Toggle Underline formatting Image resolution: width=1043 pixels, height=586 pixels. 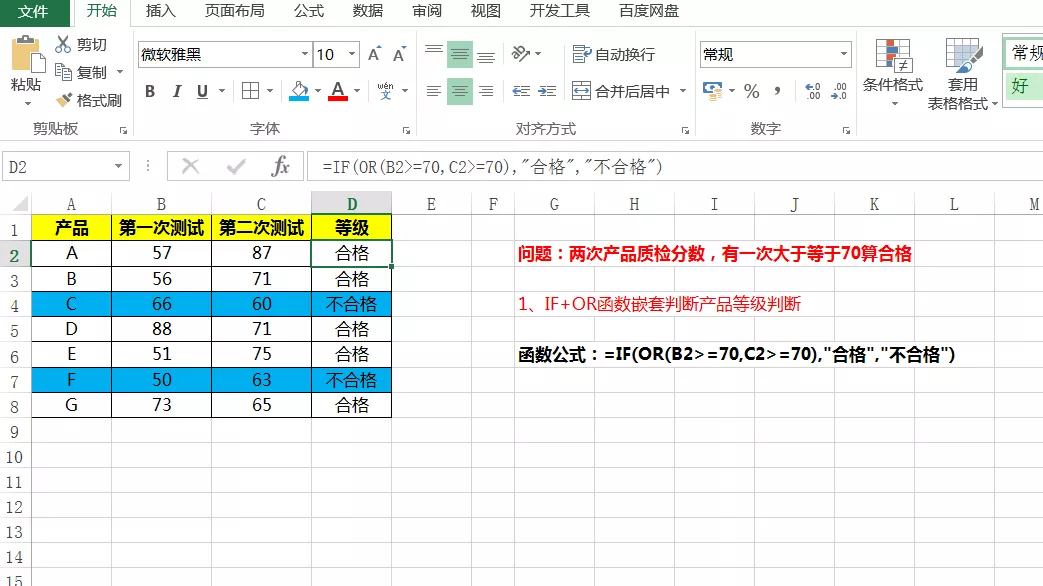pos(202,91)
